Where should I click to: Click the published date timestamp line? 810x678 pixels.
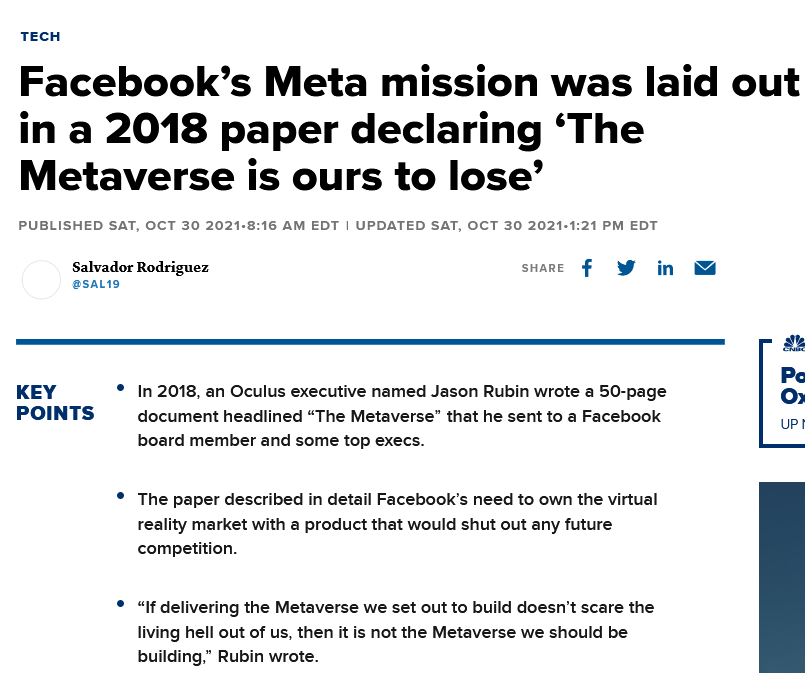coord(179,226)
